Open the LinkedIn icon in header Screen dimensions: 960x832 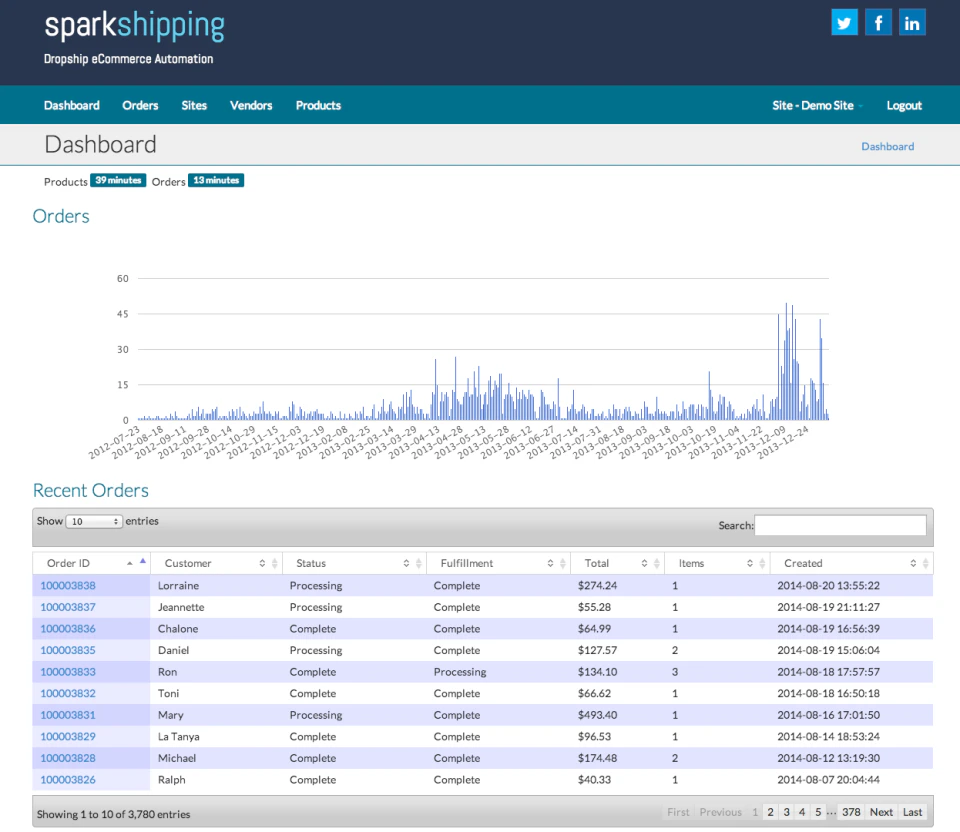click(912, 22)
